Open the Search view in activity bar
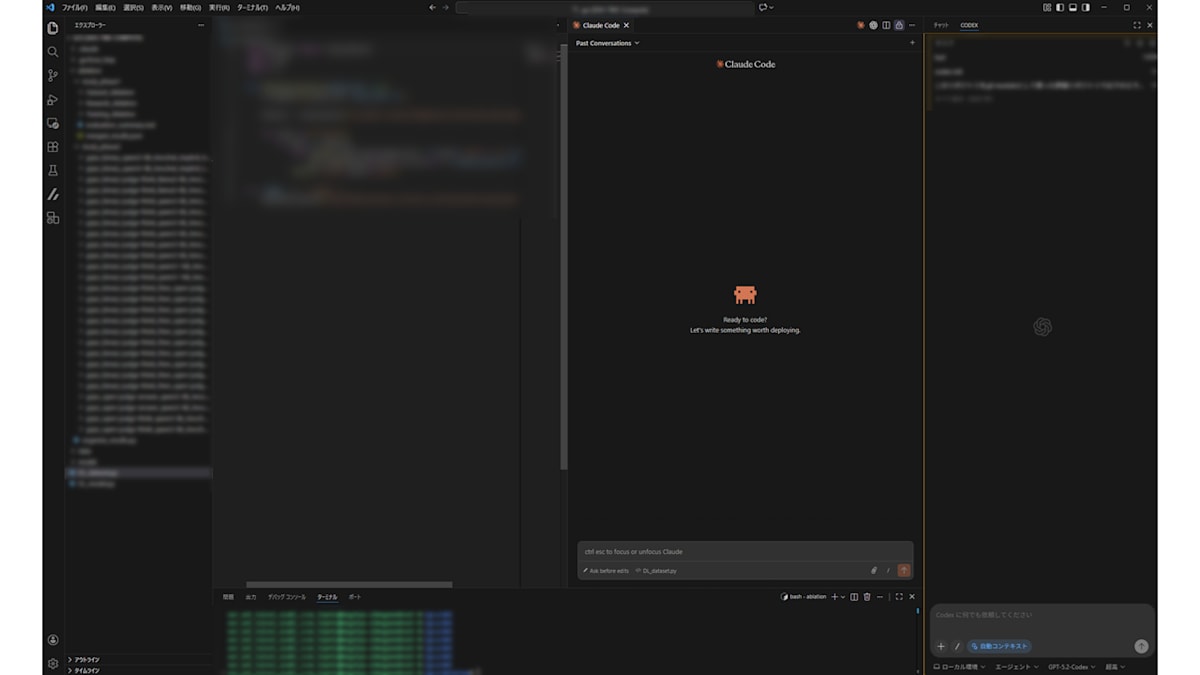This screenshot has width=1200, height=675. (x=53, y=52)
